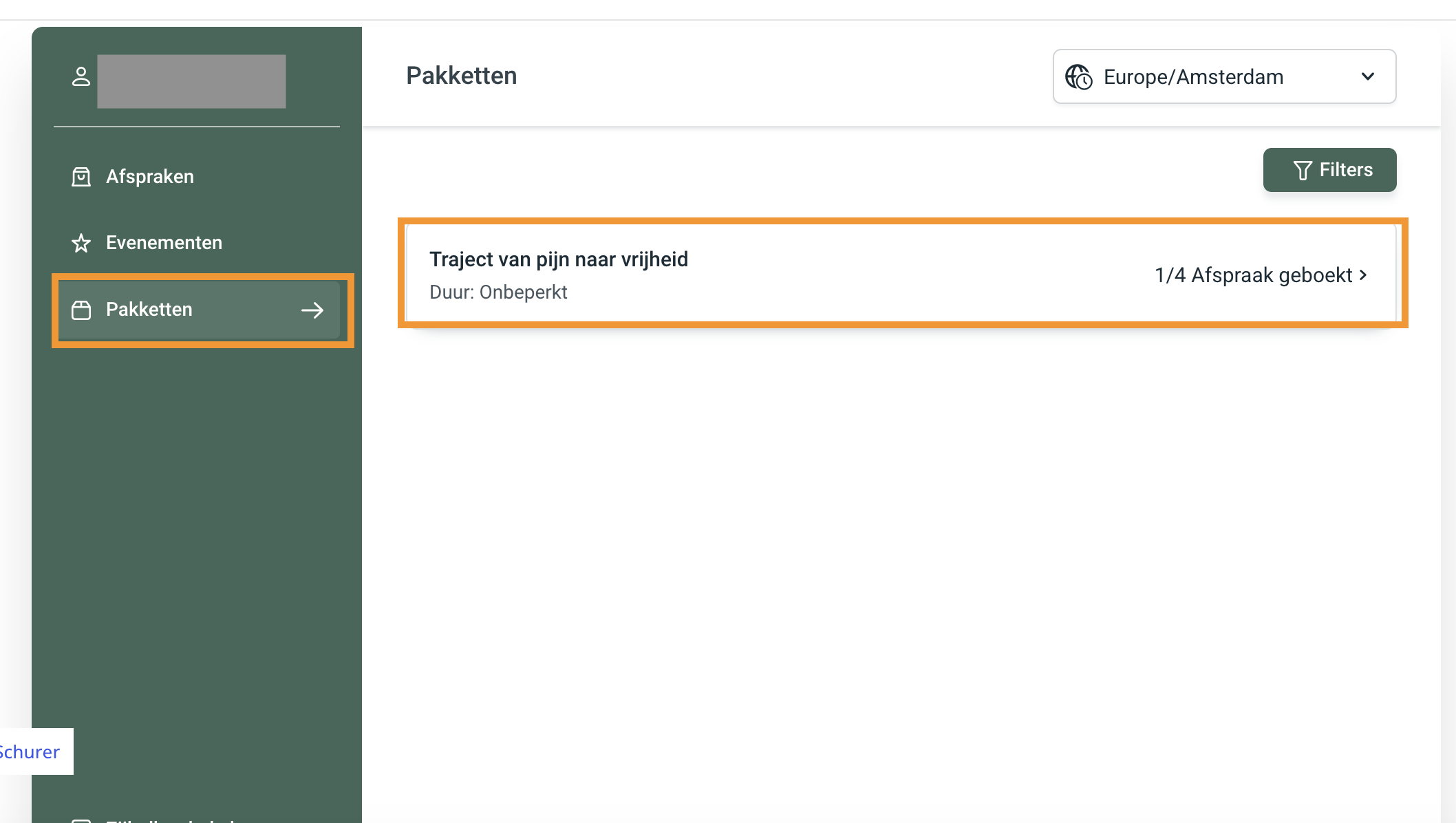Select Pakketten label in sidebar menu
This screenshot has height=823, width=1456.
click(x=149, y=310)
